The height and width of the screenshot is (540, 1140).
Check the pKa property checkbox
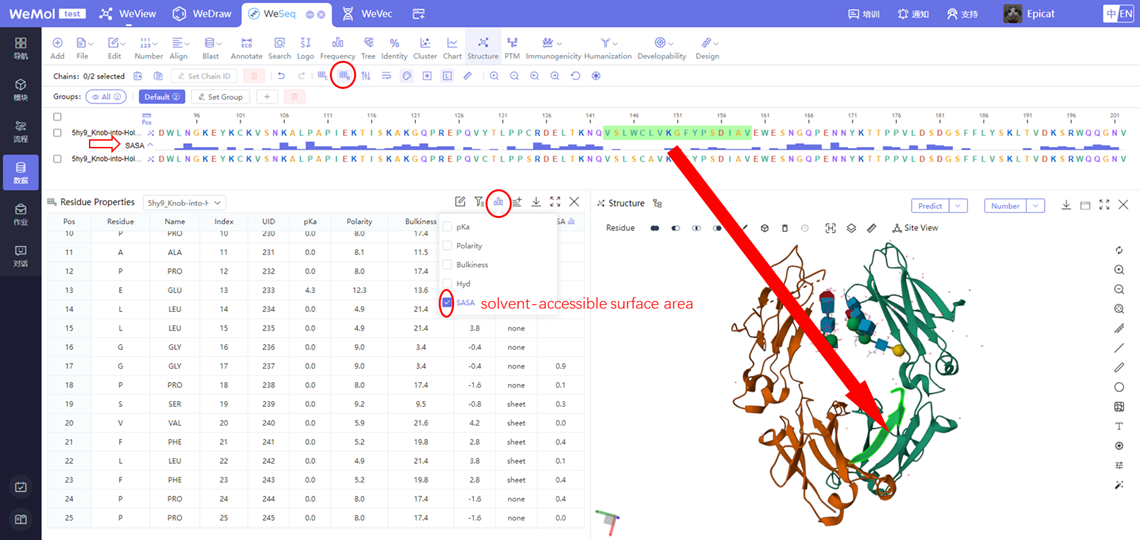coord(447,227)
